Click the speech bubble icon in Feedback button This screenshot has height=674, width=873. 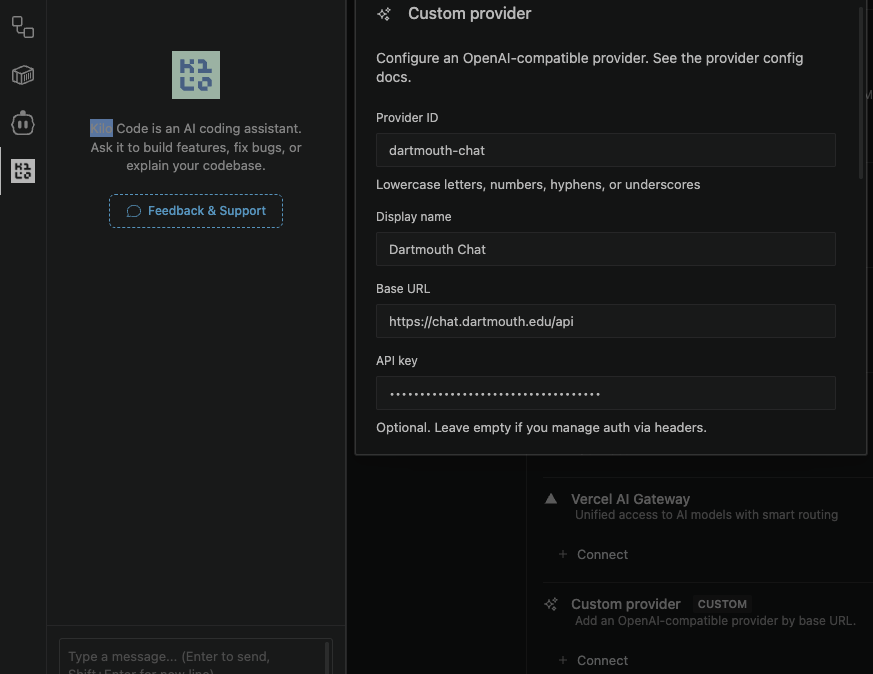pos(134,211)
